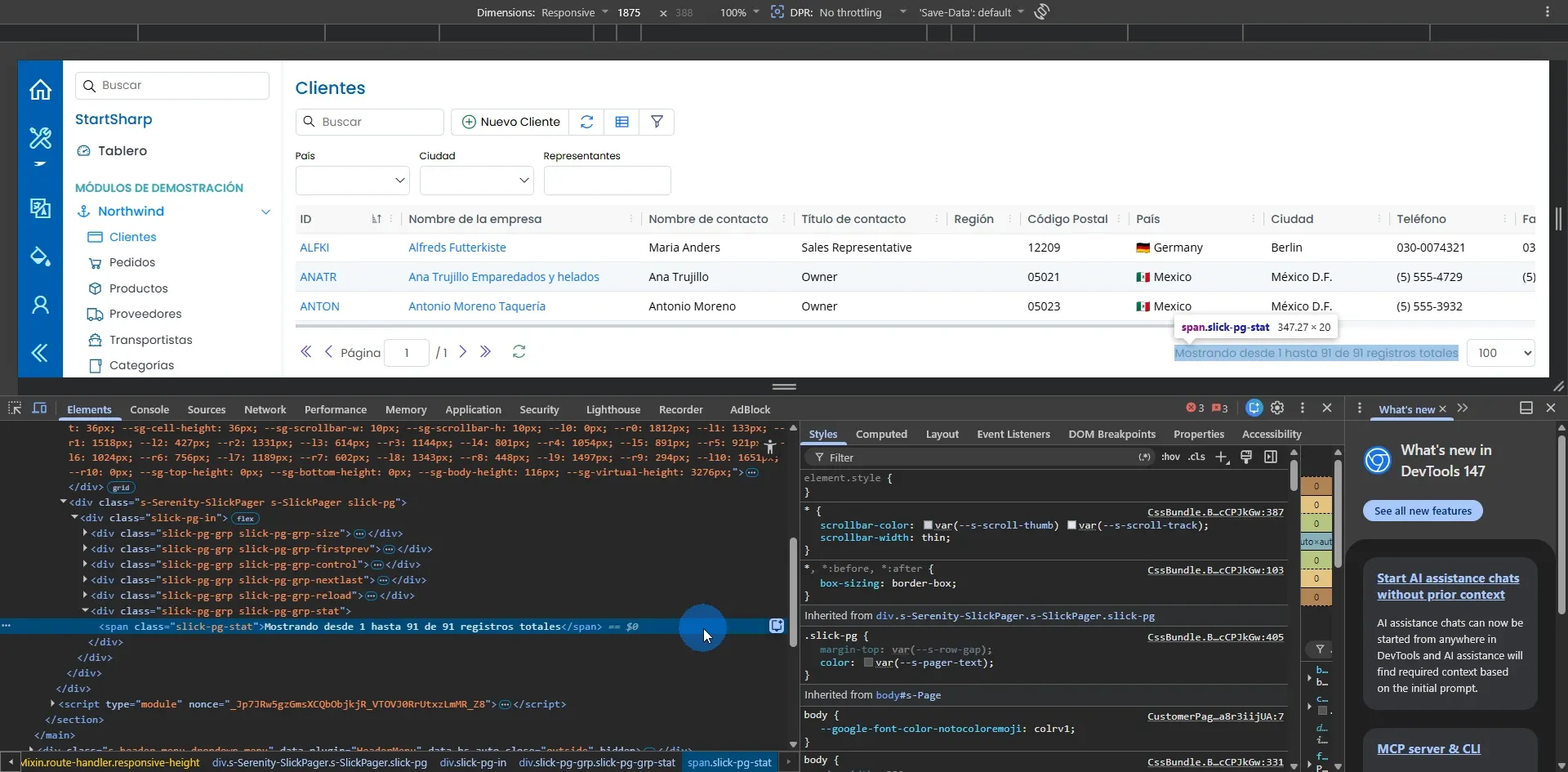Open Pedidos in the Northwind menu

[x=132, y=262]
